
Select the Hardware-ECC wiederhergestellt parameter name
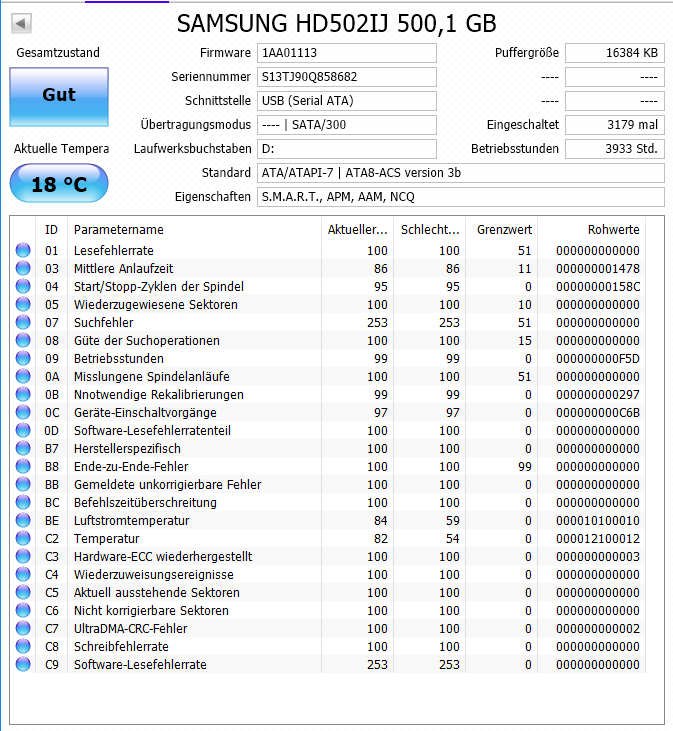[x=163, y=557]
